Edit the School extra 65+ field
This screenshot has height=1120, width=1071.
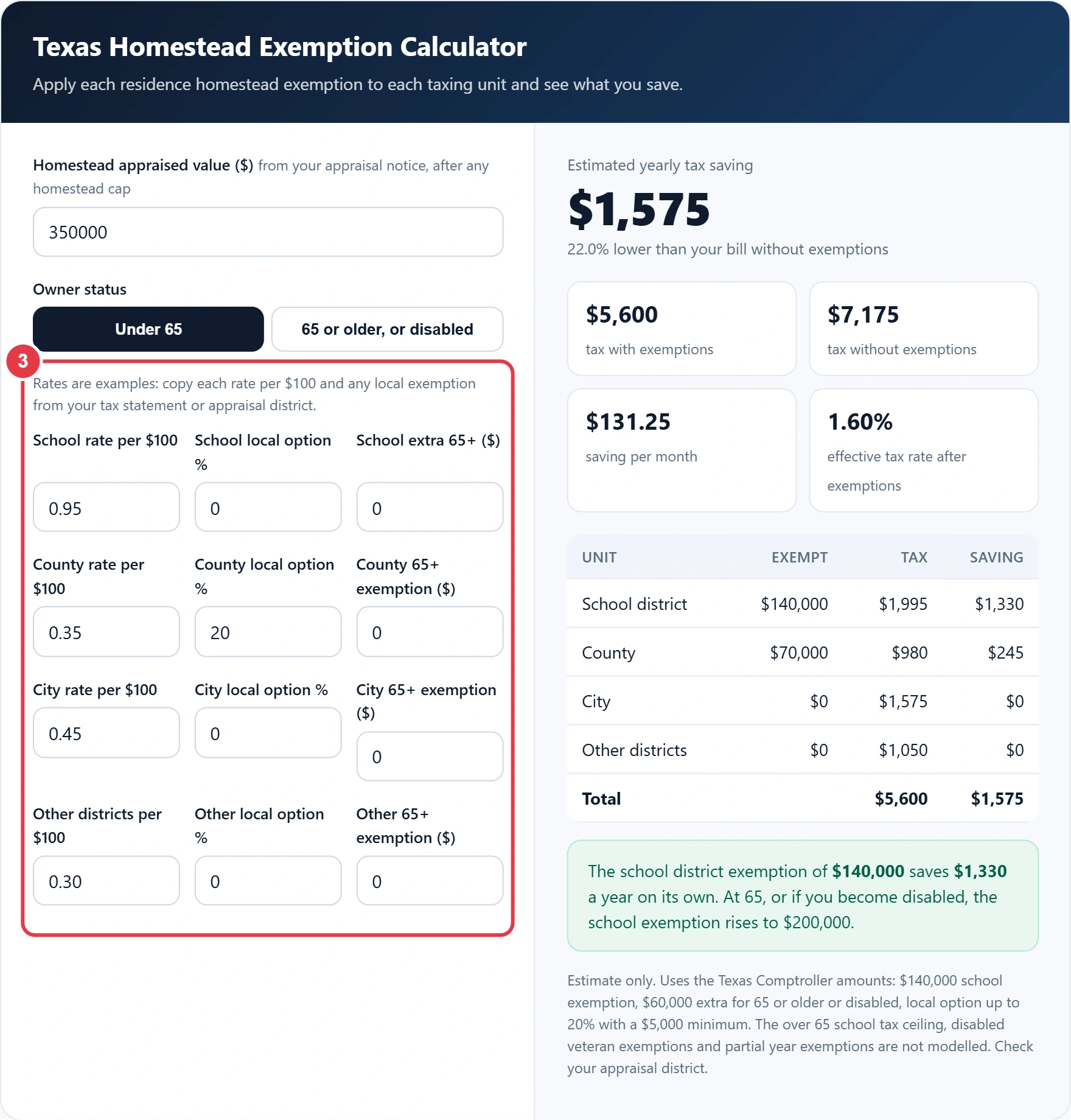click(x=430, y=508)
